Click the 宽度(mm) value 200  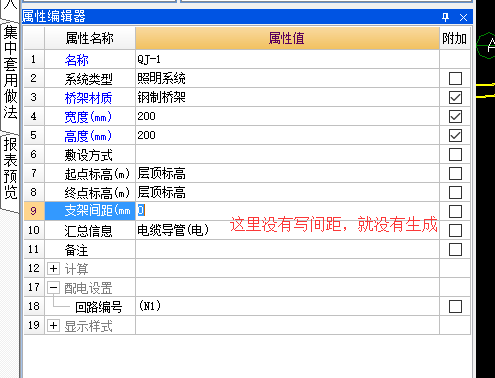coord(287,117)
